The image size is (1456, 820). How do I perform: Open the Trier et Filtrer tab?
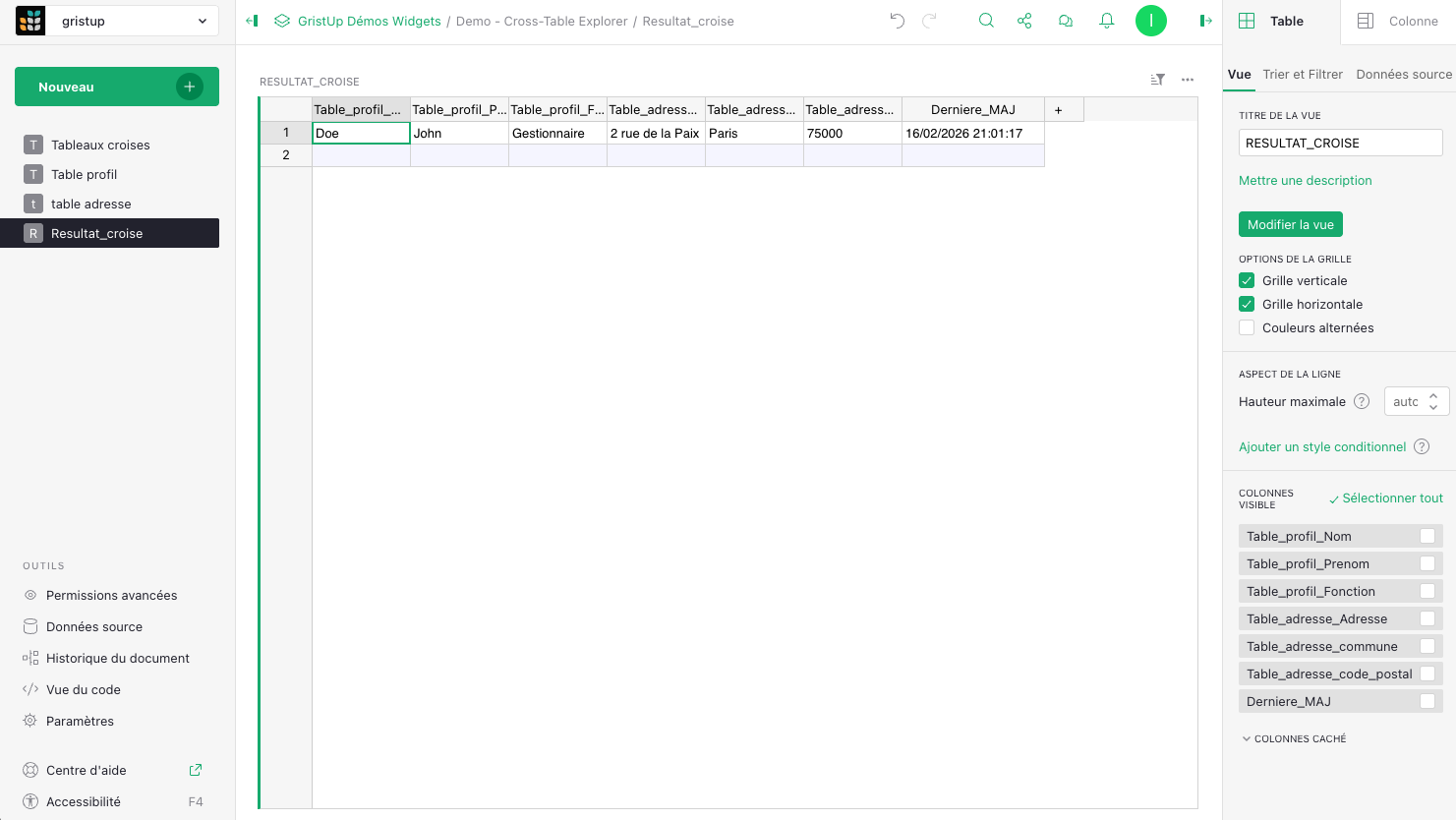1303,74
